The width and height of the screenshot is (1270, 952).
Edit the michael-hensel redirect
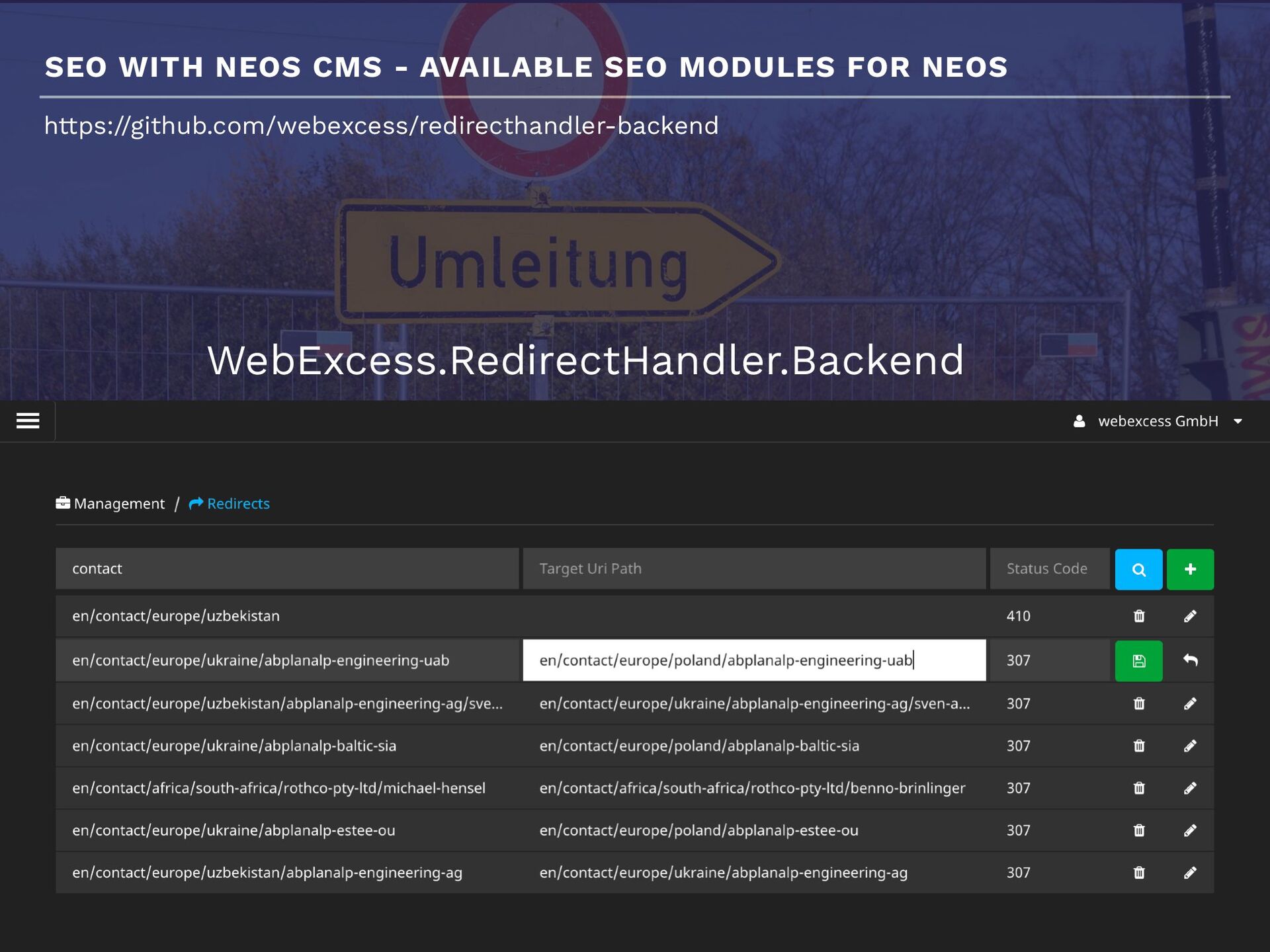(x=1190, y=788)
